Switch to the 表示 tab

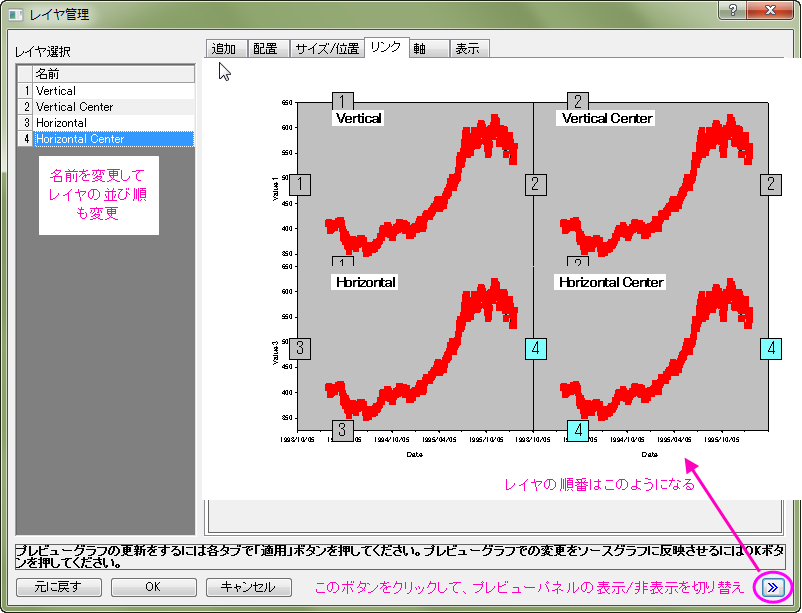(x=470, y=49)
